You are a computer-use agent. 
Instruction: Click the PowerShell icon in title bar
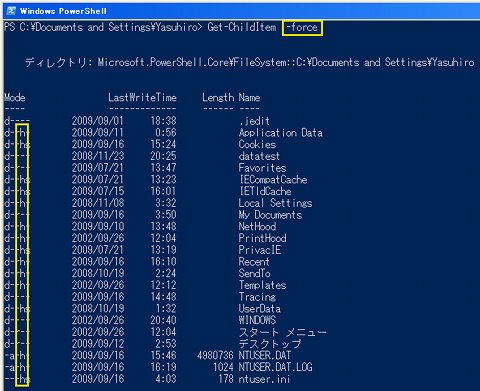tap(11, 11)
